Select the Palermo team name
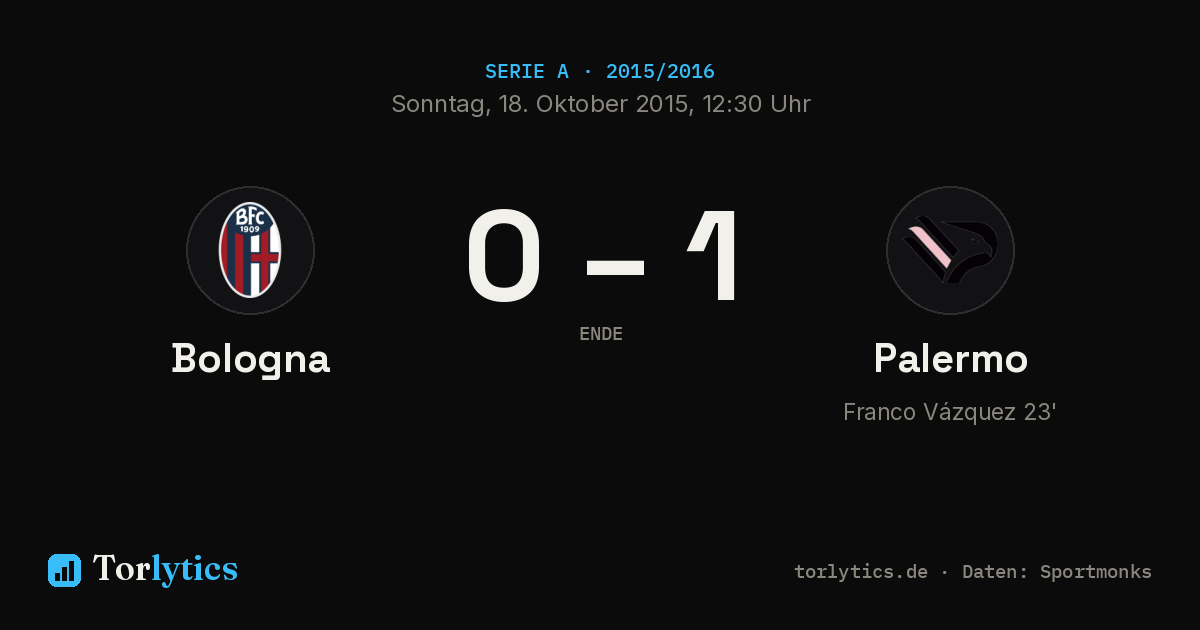1200x630 pixels. (950, 358)
